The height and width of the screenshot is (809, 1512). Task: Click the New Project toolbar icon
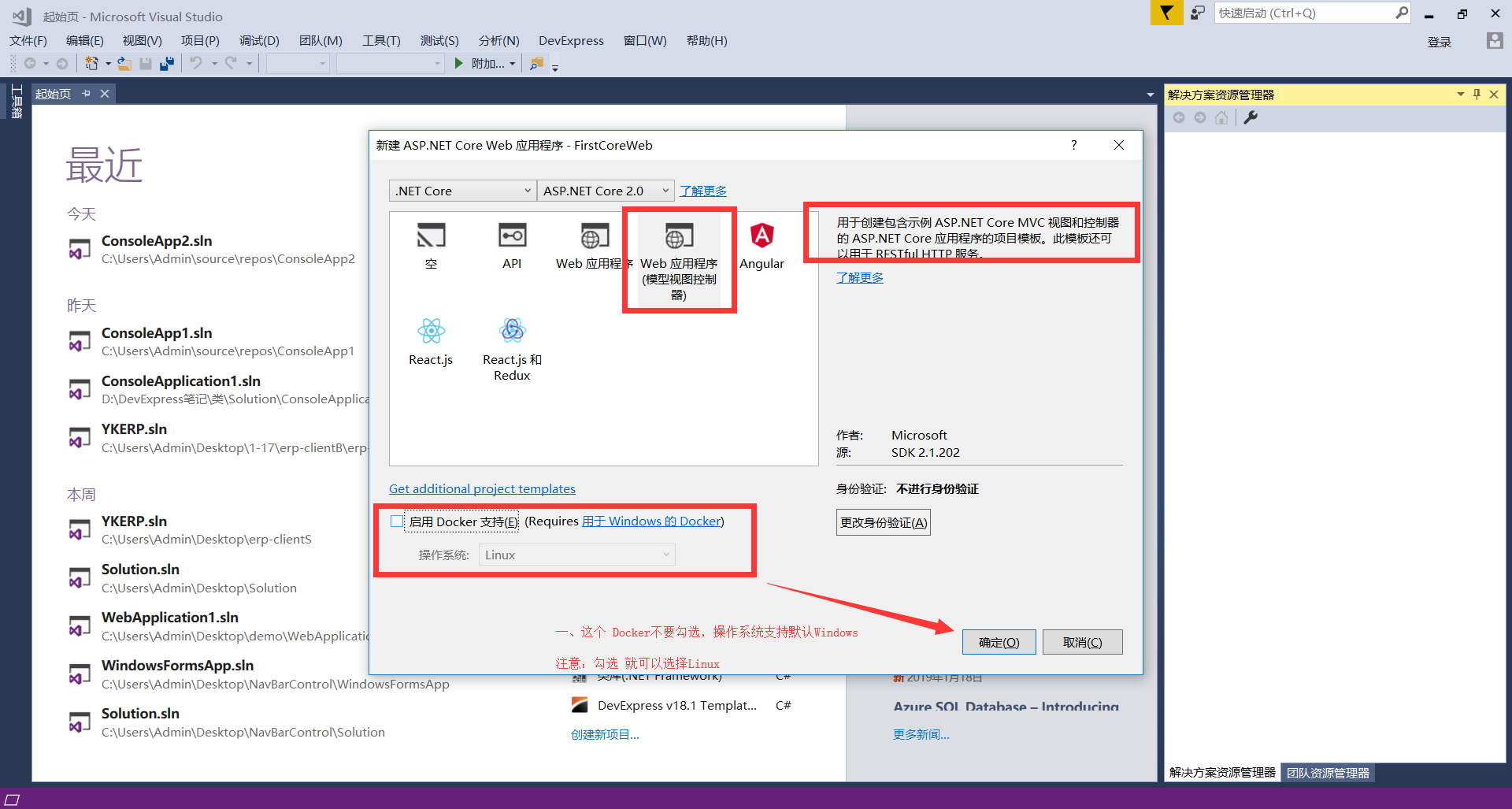click(91, 63)
